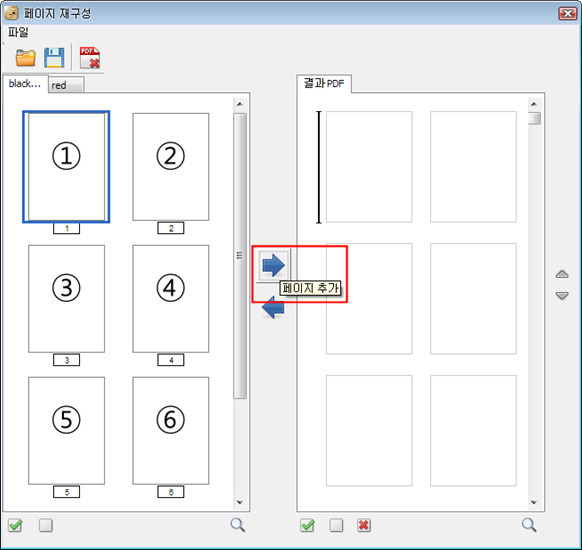582x550 pixels.
Task: Click page number label 4
Action: pyautogui.click(x=171, y=360)
